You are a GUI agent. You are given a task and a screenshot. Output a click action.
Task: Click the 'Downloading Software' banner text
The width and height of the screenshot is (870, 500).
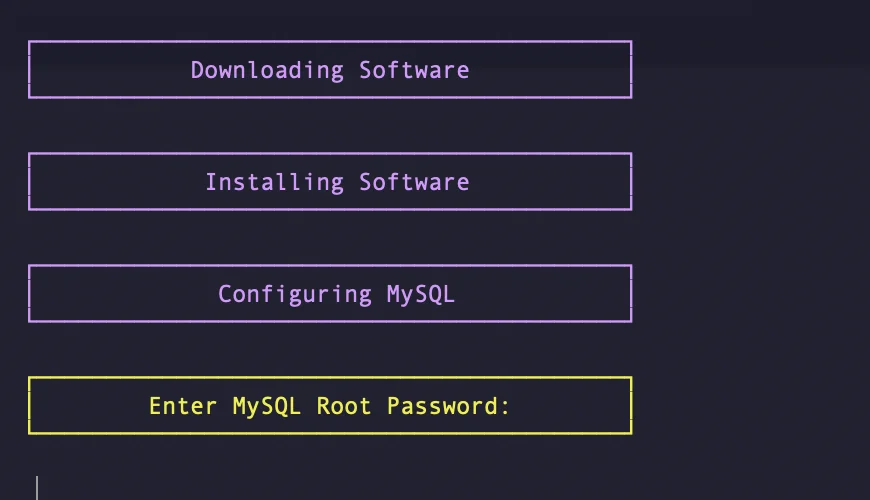pos(330,70)
